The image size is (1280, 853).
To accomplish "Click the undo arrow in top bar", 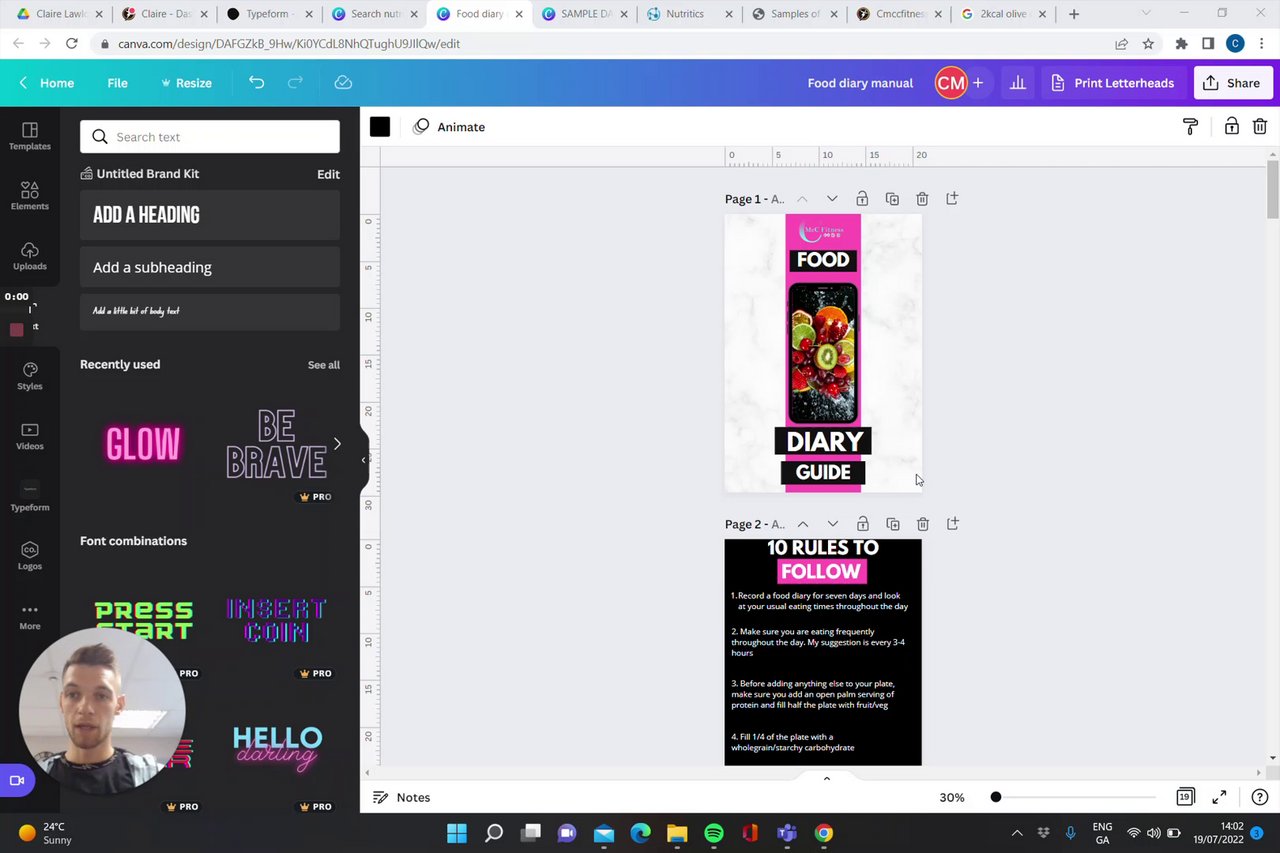I will tap(257, 83).
